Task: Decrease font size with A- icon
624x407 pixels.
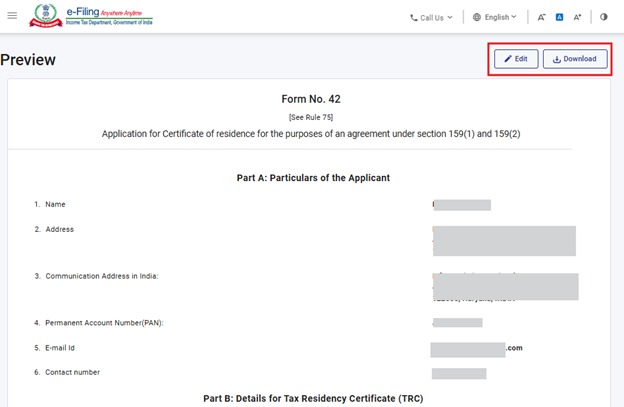Action: click(x=541, y=17)
